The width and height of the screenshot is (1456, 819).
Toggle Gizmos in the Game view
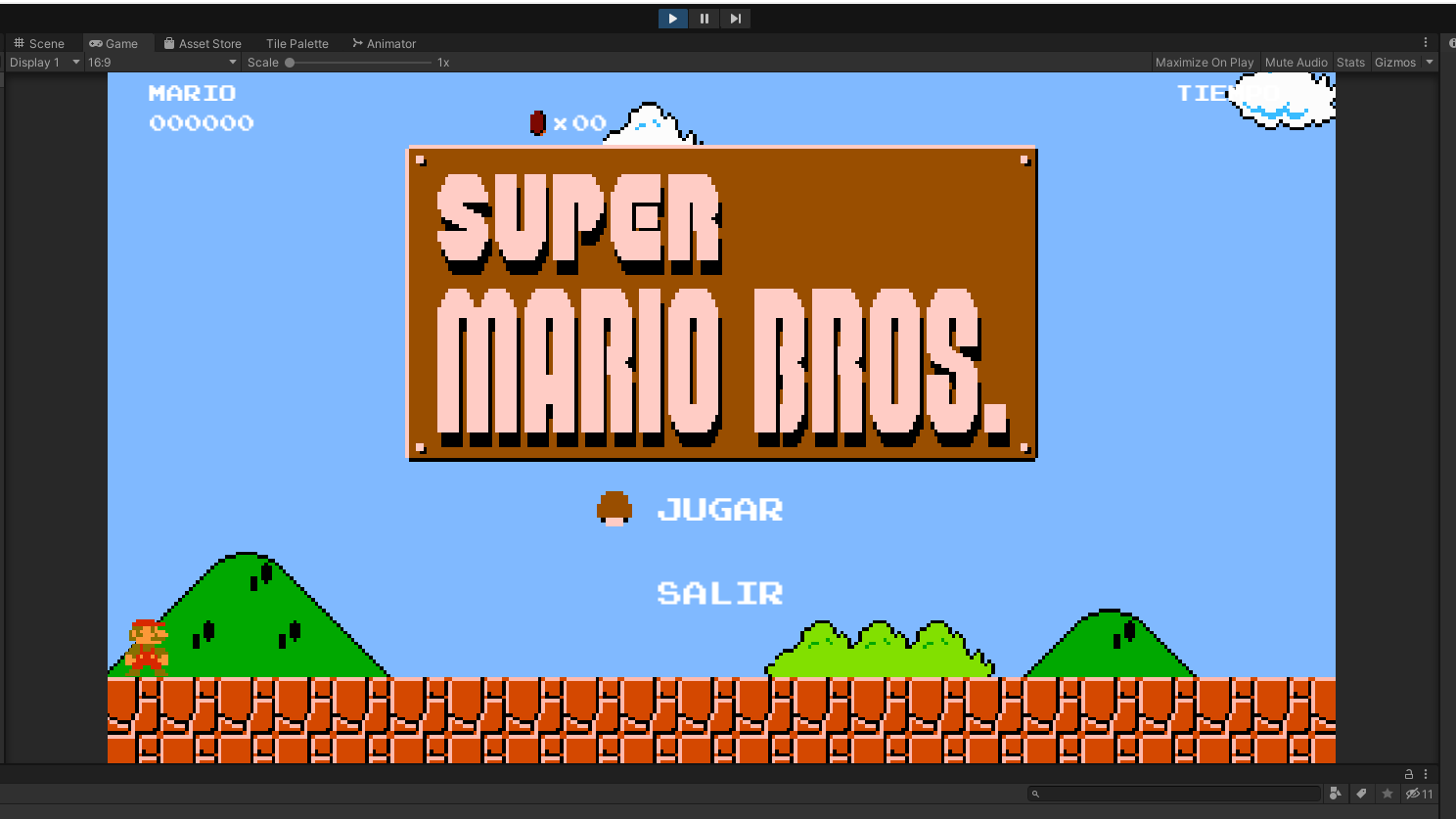coord(1394,62)
